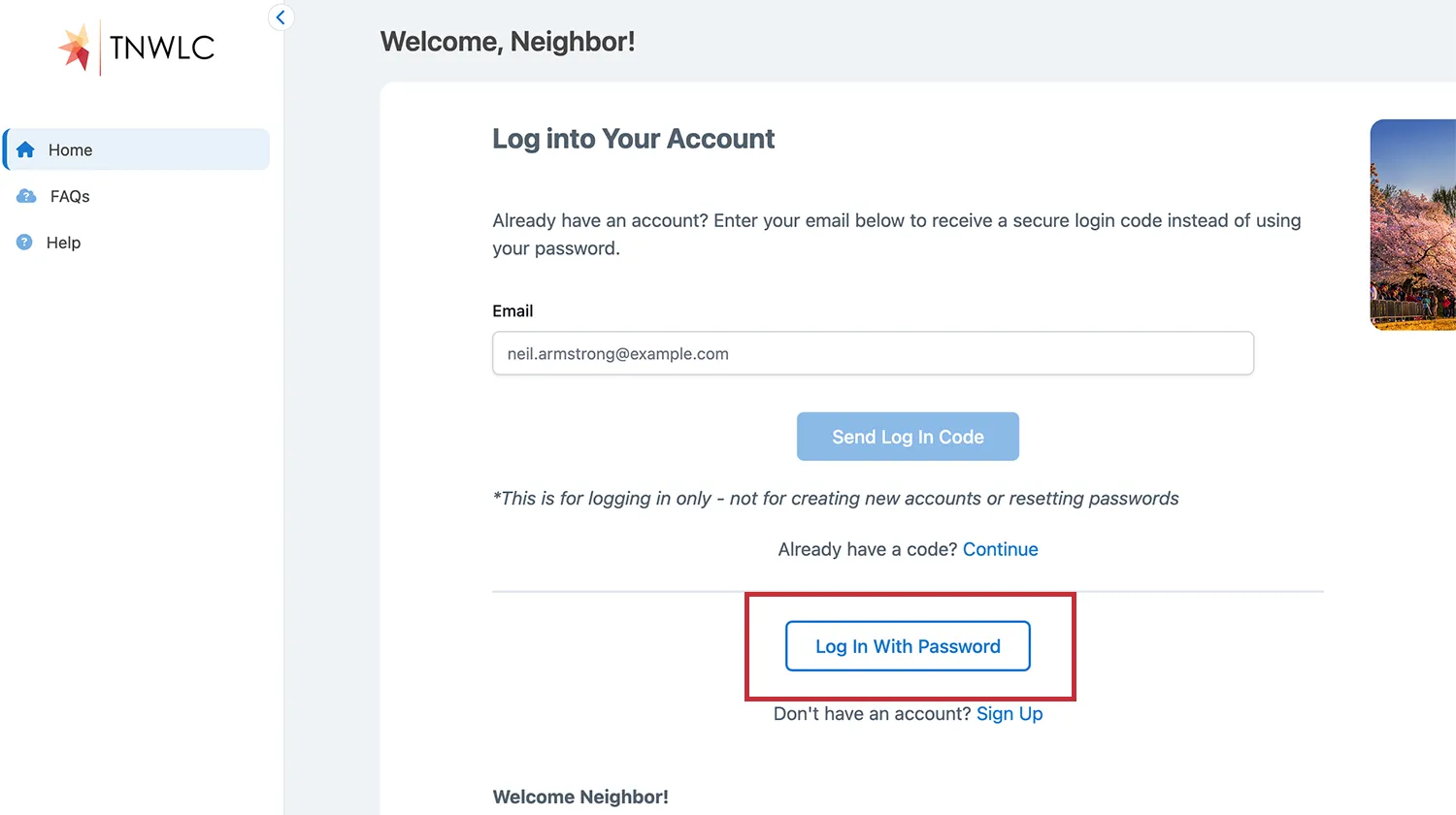Click the cherry blossom photo
This screenshot has width=1456, height=815.
(x=1413, y=225)
